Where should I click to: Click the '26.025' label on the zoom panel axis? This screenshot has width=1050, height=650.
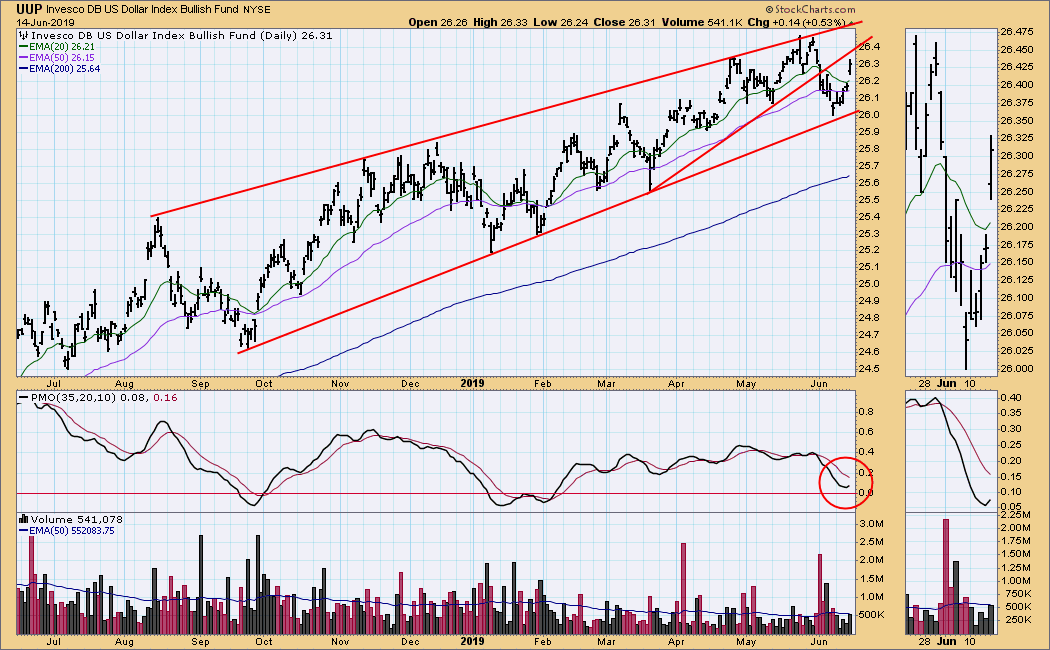pos(1016,351)
